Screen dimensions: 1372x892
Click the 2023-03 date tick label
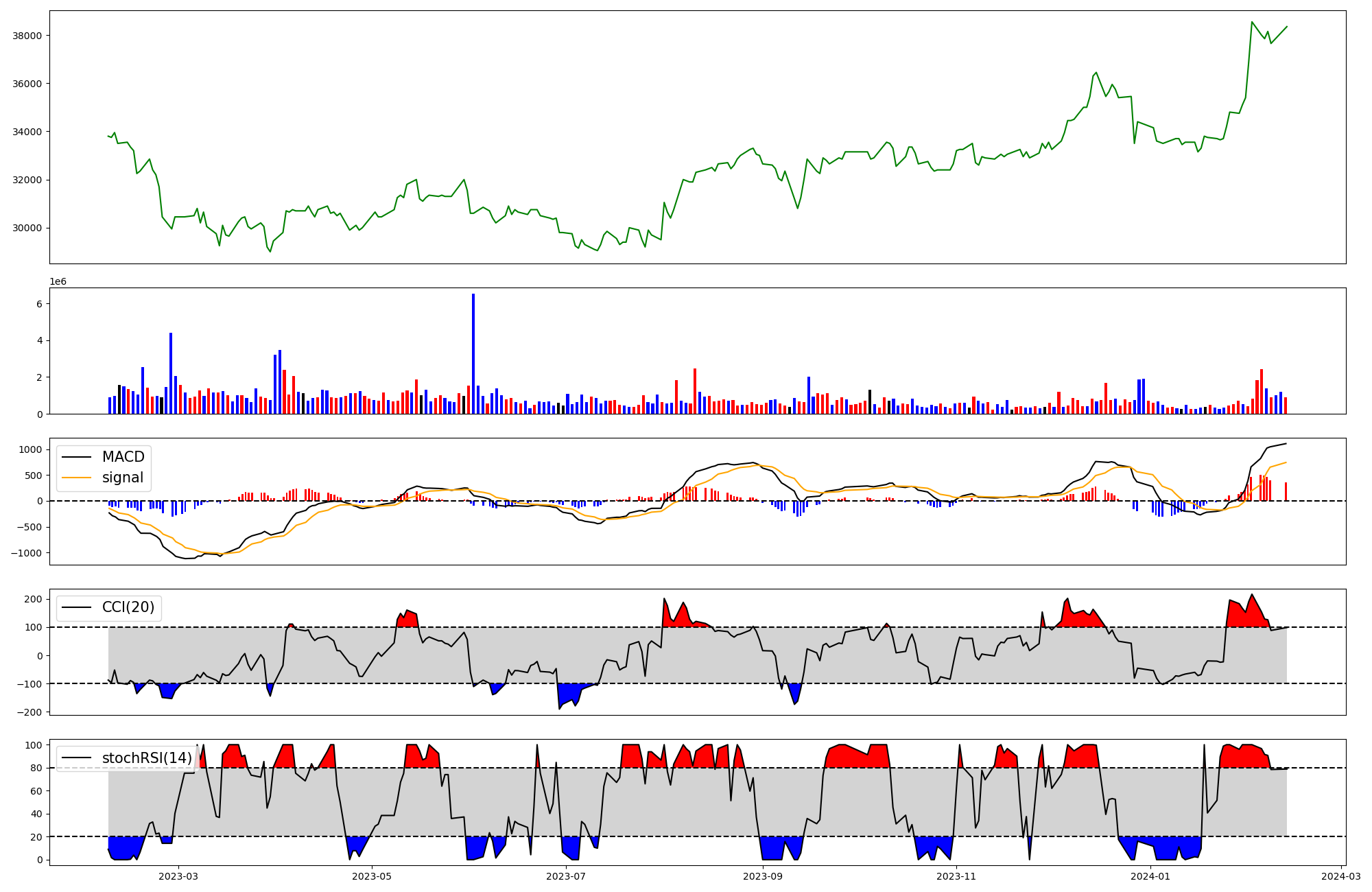coord(178,876)
